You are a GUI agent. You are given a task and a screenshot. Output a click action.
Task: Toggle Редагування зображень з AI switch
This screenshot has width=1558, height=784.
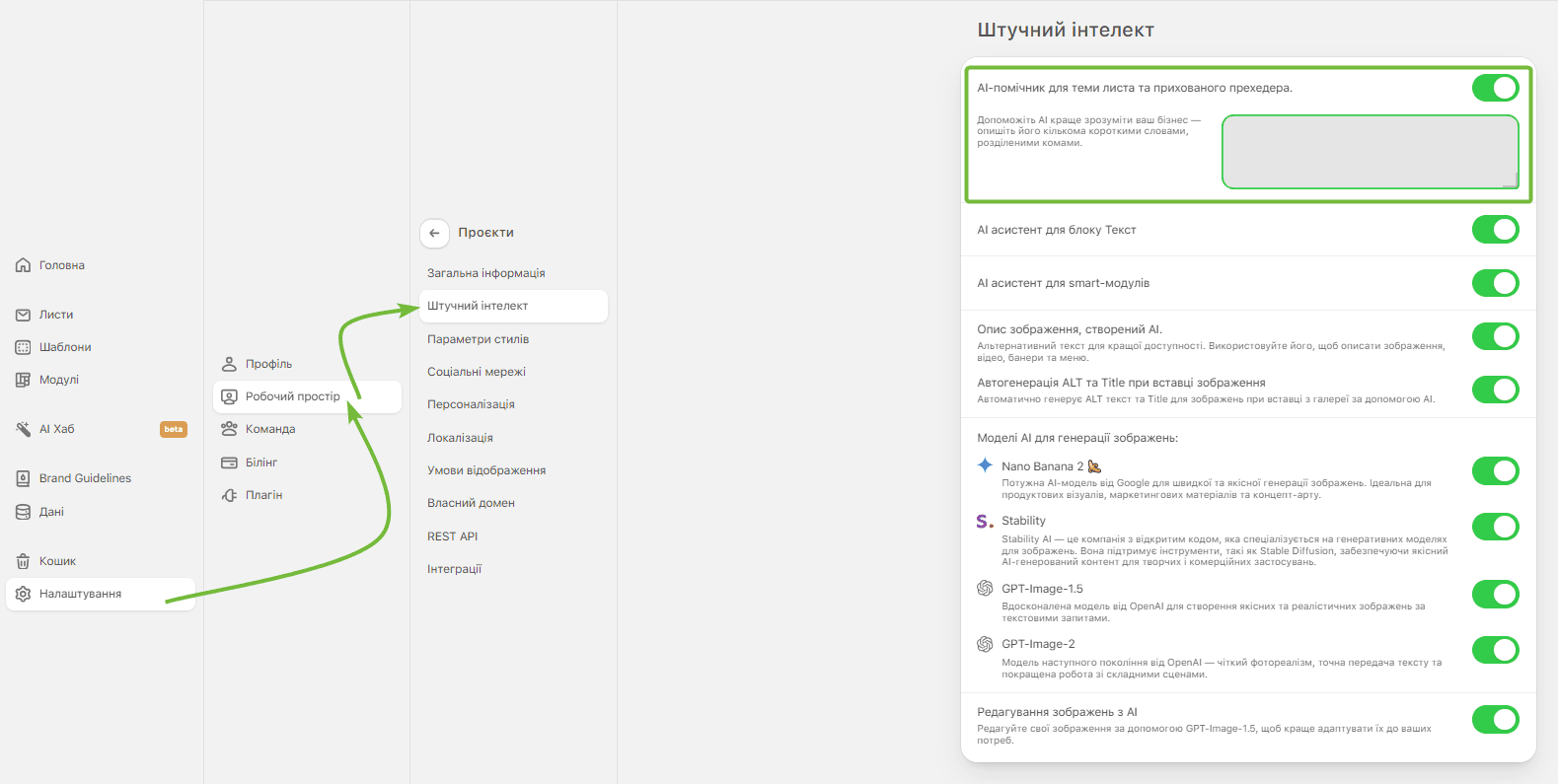coord(1496,720)
